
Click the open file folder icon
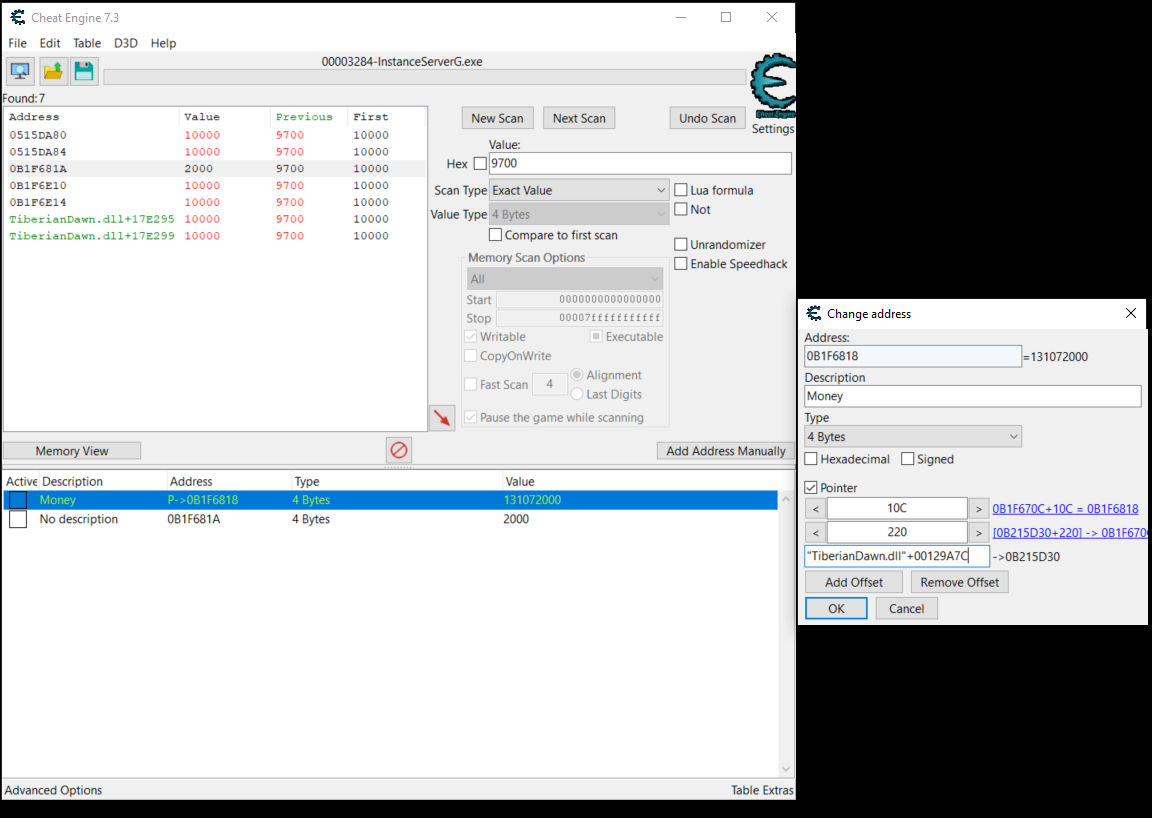pos(53,71)
